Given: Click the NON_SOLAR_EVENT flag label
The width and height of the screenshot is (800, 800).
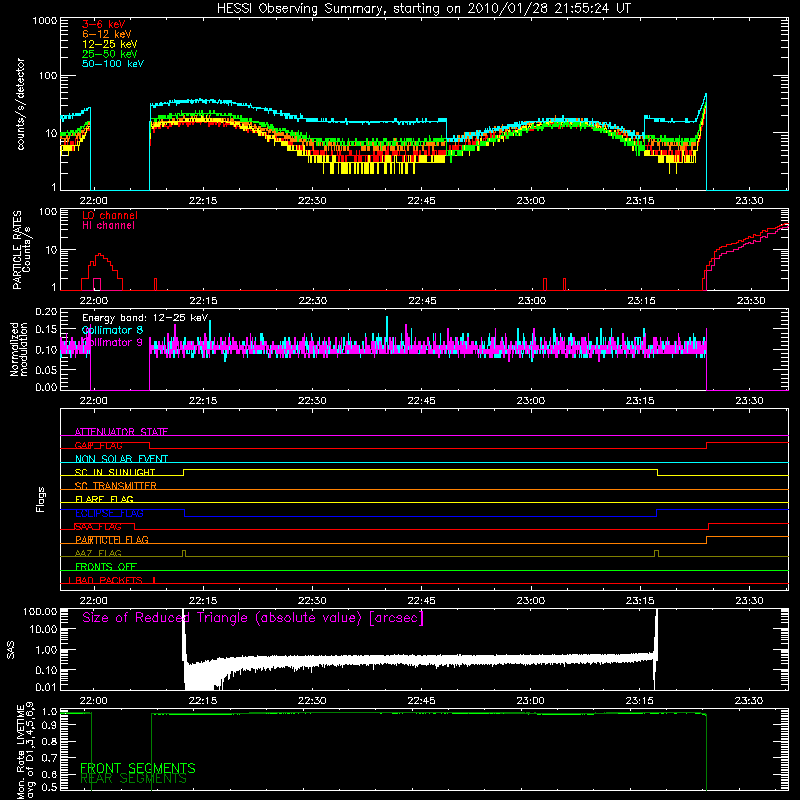Looking at the screenshot, I should coord(121,459).
